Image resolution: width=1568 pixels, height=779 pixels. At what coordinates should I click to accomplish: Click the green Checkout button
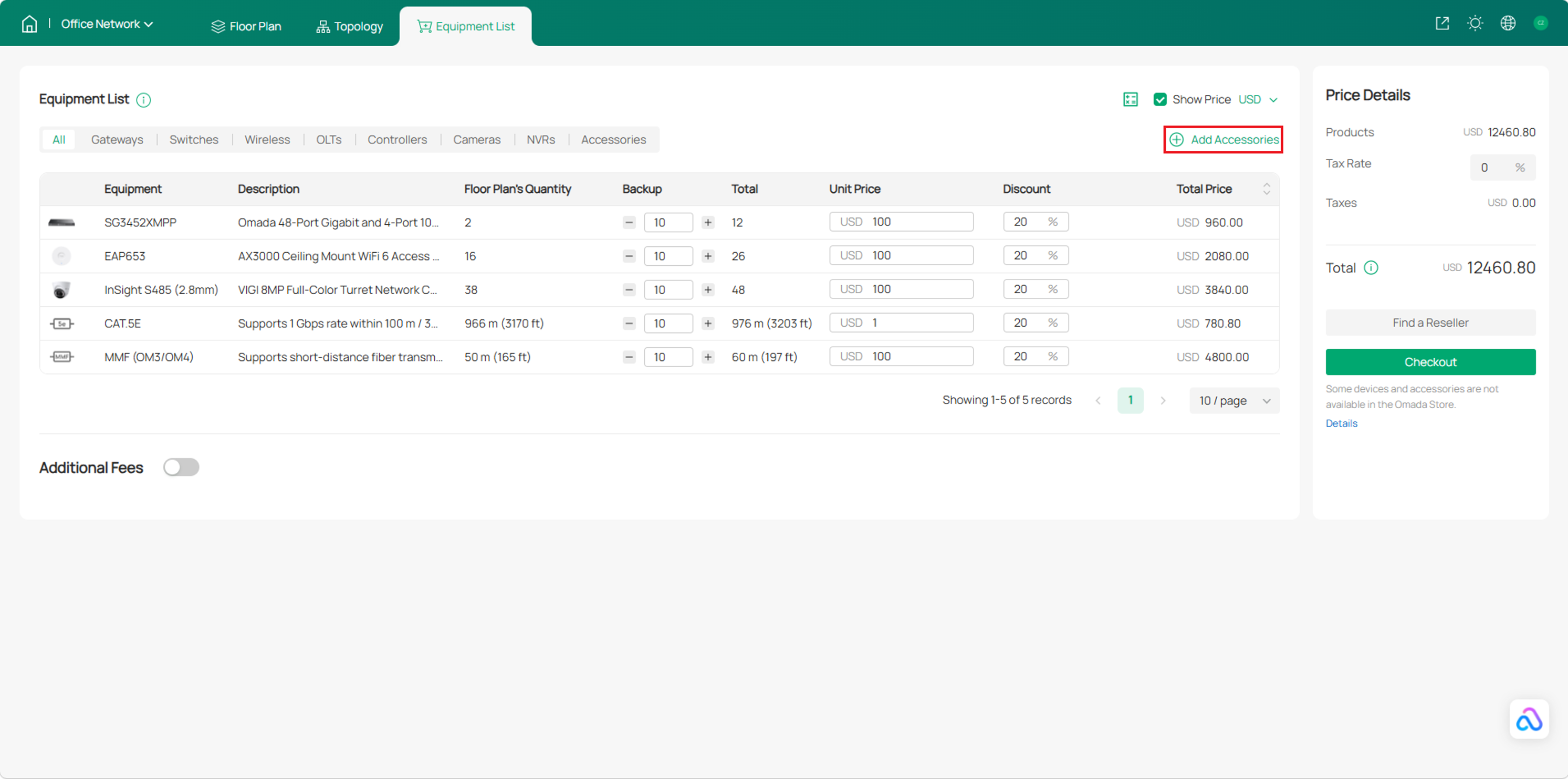[x=1430, y=362]
